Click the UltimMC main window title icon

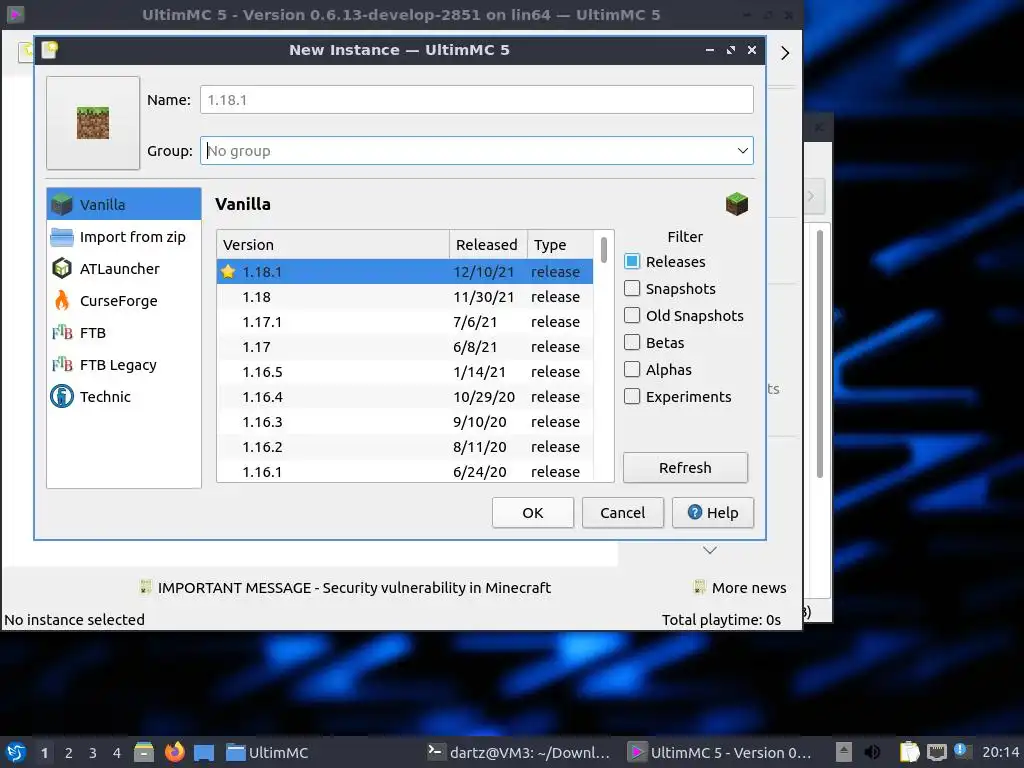click(16, 14)
